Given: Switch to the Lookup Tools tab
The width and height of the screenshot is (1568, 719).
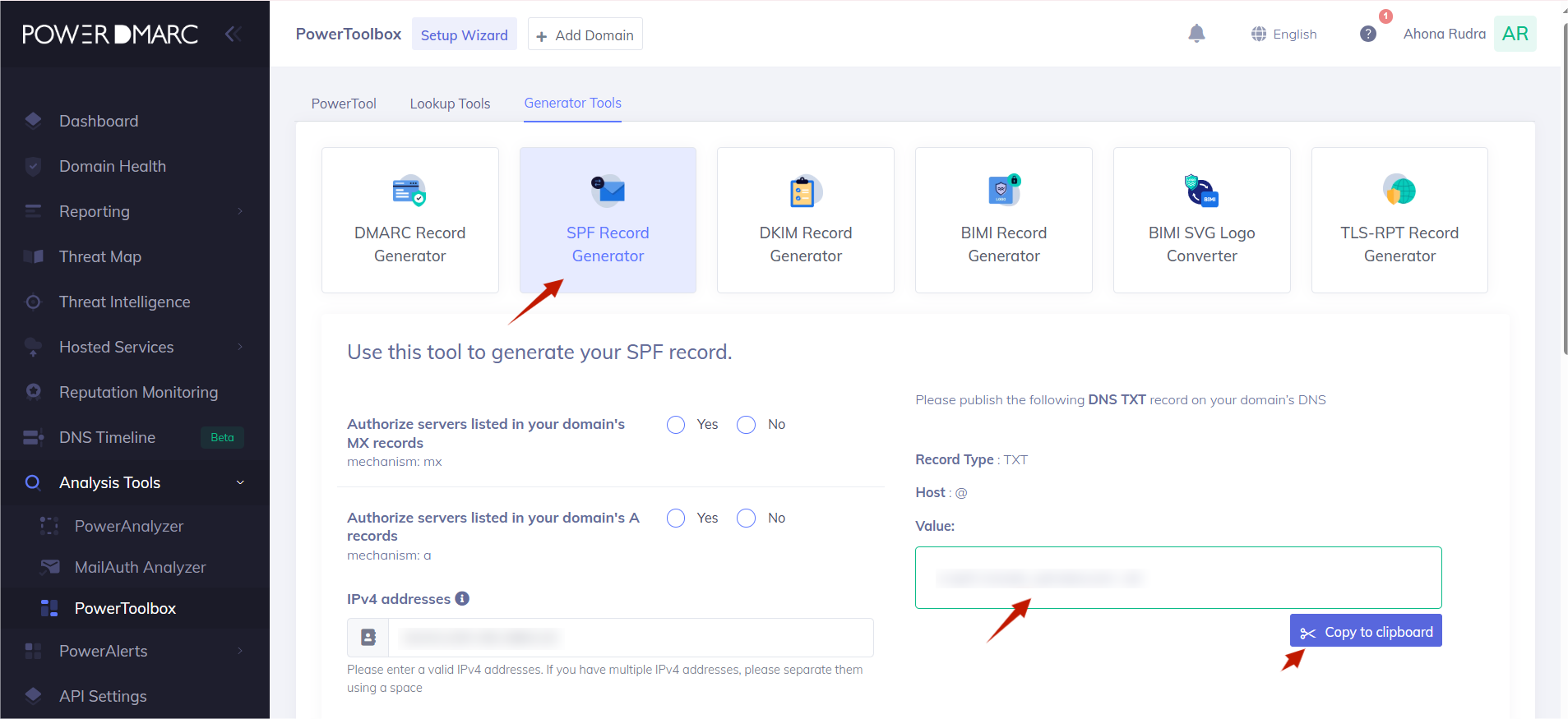Looking at the screenshot, I should (x=450, y=104).
